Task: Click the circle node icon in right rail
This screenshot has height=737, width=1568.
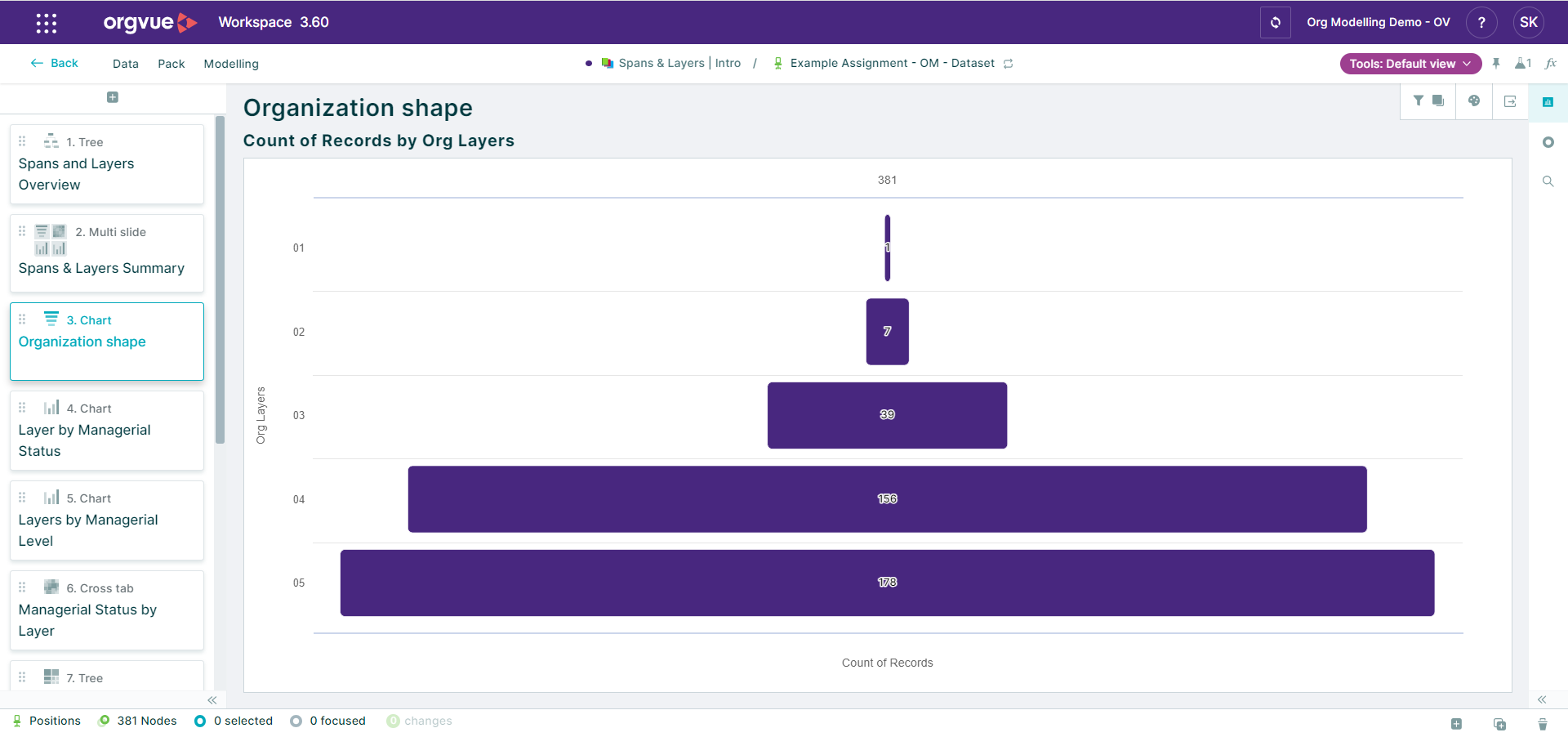Action: pos(1548,142)
